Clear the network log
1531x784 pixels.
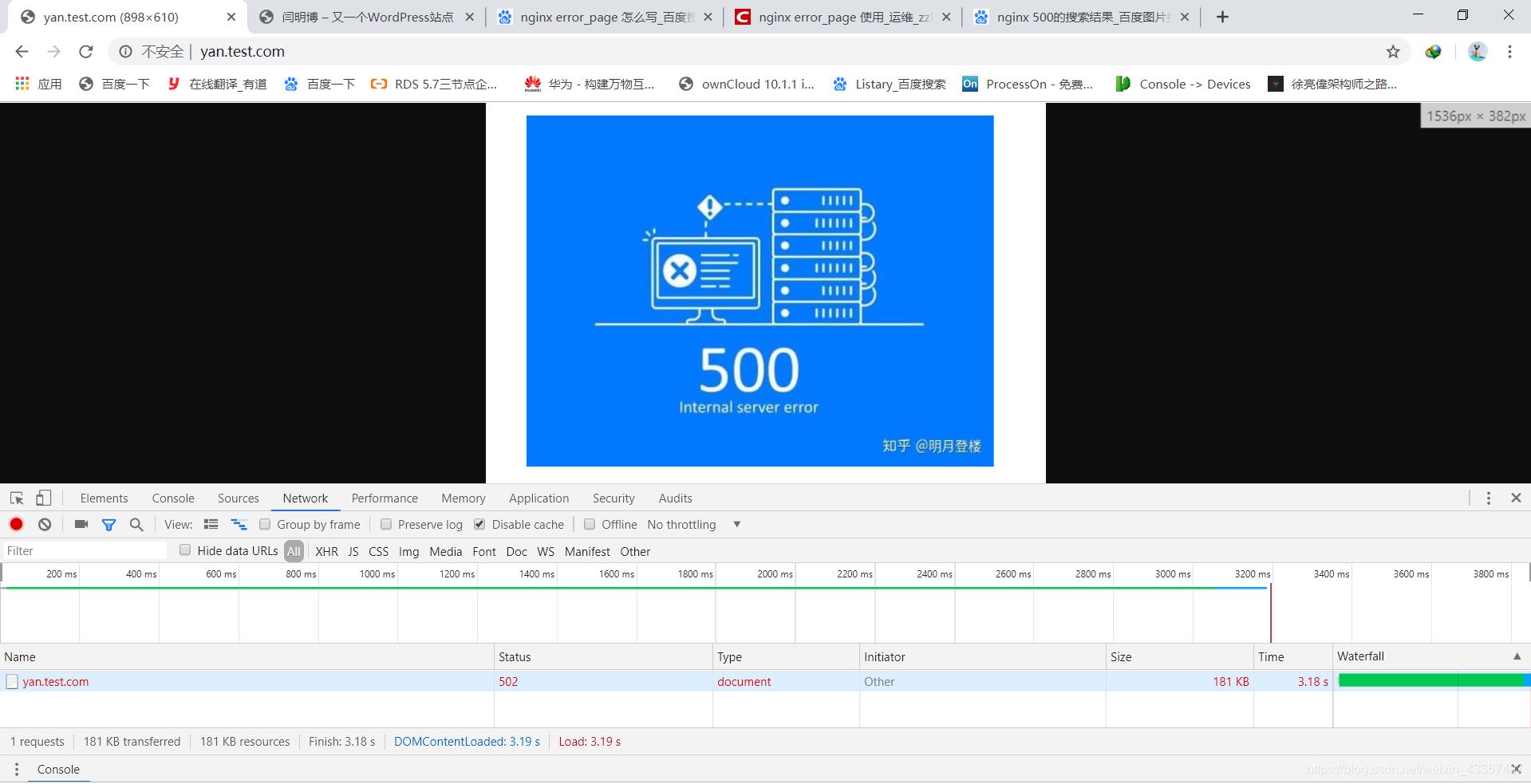[45, 524]
